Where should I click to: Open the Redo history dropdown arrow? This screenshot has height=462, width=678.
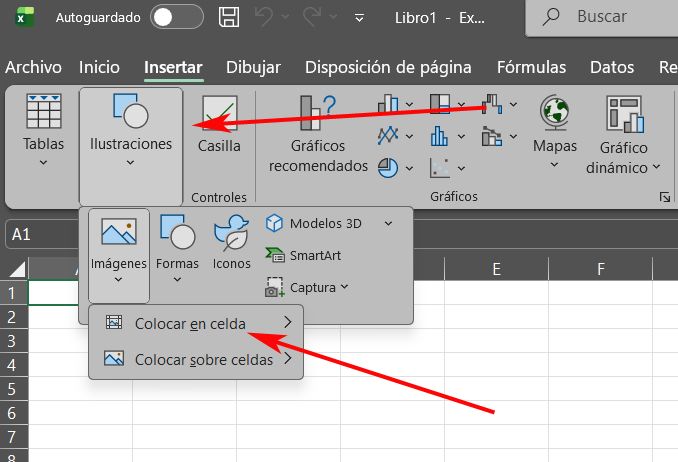[333, 17]
